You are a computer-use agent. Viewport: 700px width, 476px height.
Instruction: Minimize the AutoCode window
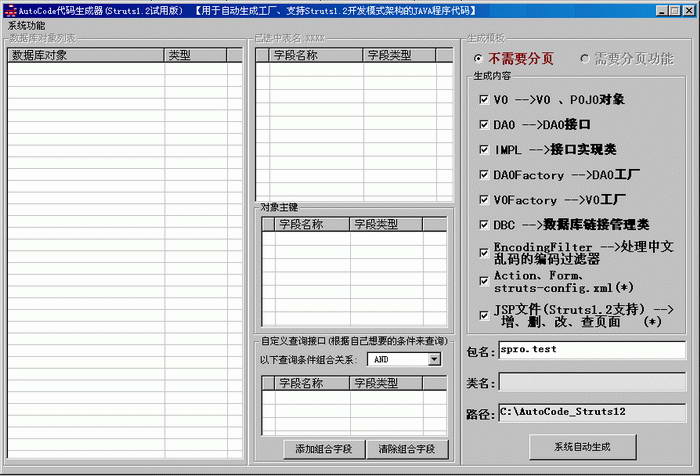pyautogui.click(x=662, y=11)
